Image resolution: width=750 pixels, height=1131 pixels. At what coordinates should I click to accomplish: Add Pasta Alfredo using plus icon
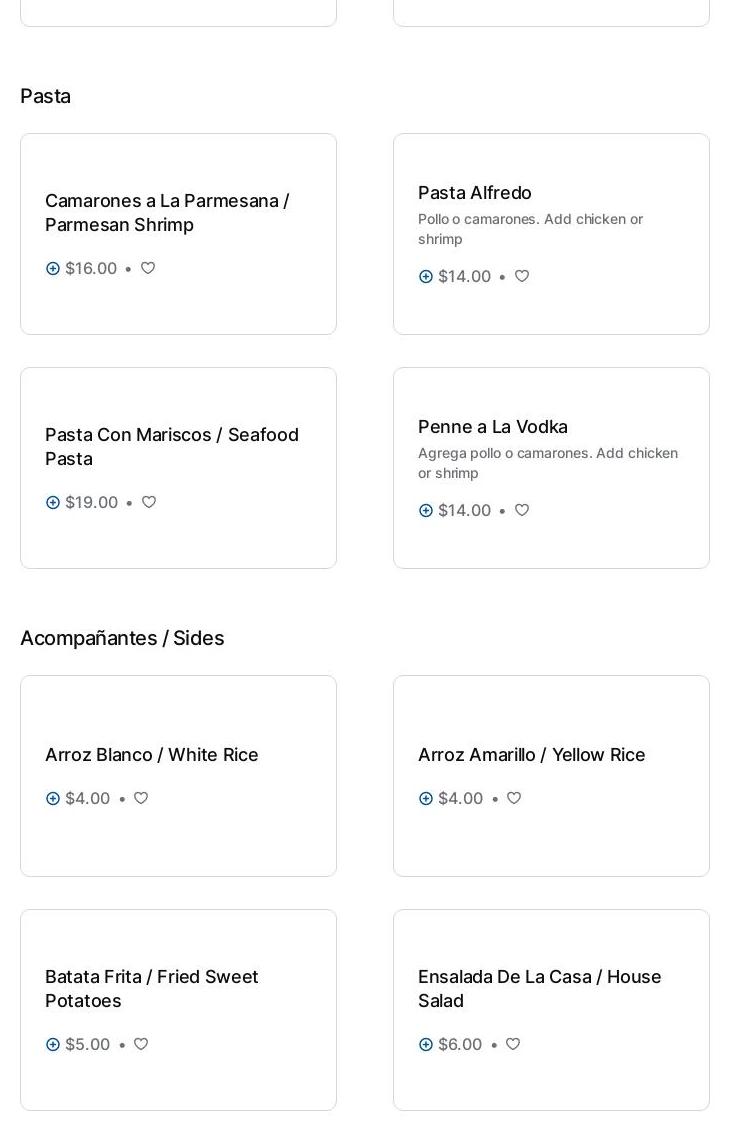coord(426,276)
